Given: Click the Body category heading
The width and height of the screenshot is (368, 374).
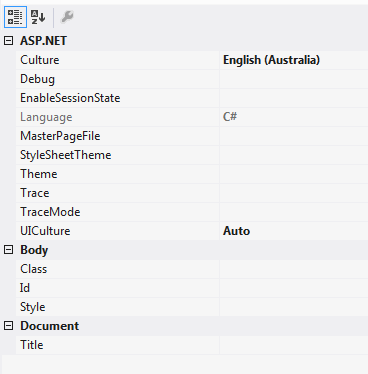Looking at the screenshot, I should tap(34, 250).
